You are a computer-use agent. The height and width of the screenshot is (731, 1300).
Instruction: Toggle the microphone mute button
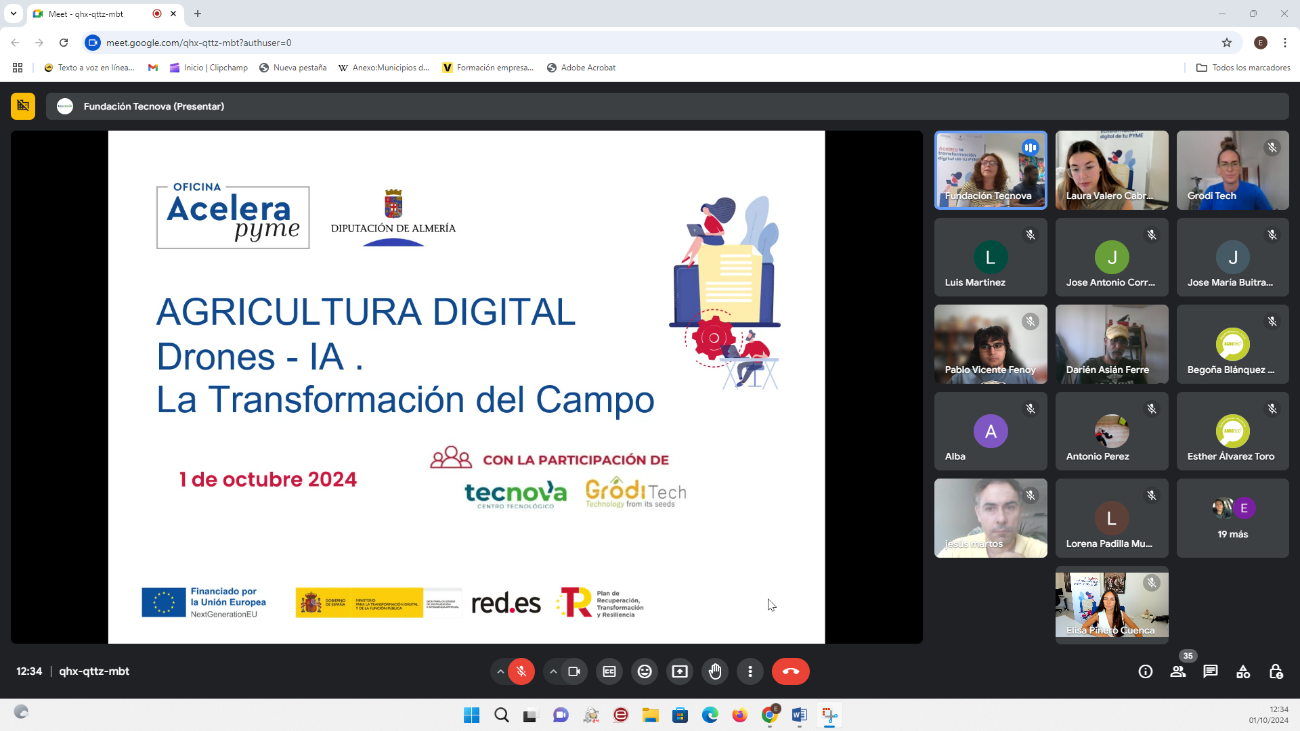pos(521,672)
